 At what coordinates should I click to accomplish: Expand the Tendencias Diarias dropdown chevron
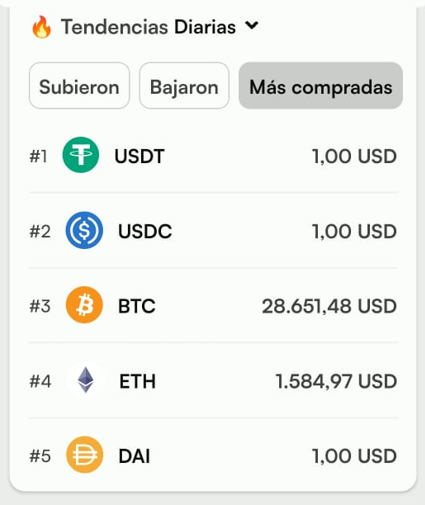pyautogui.click(x=252, y=25)
